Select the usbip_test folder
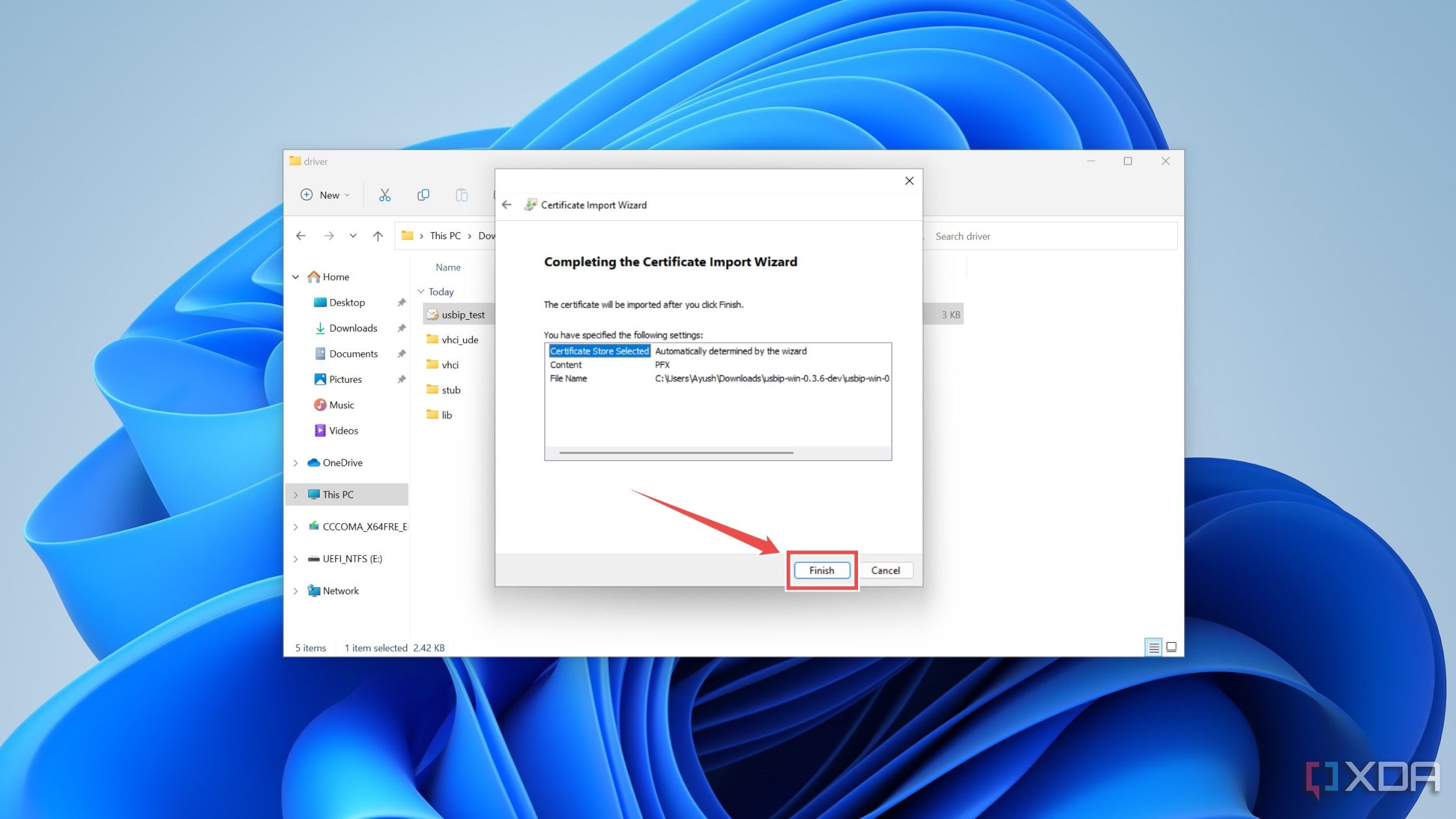Image resolution: width=1456 pixels, height=819 pixels. pyautogui.click(x=462, y=314)
